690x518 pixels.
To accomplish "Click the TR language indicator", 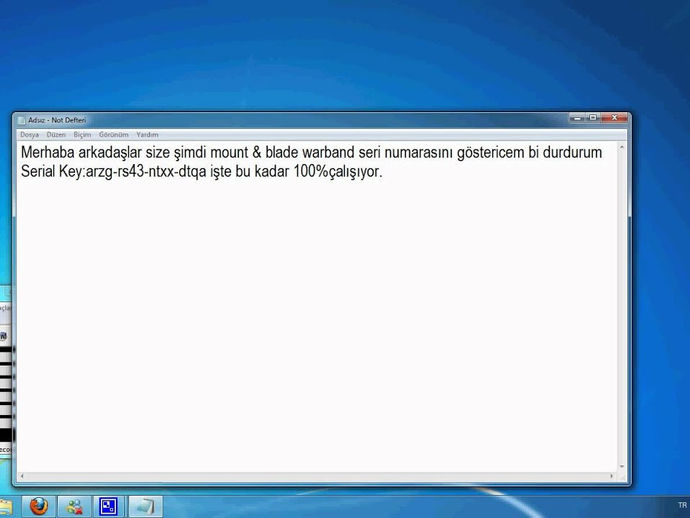I will (683, 505).
